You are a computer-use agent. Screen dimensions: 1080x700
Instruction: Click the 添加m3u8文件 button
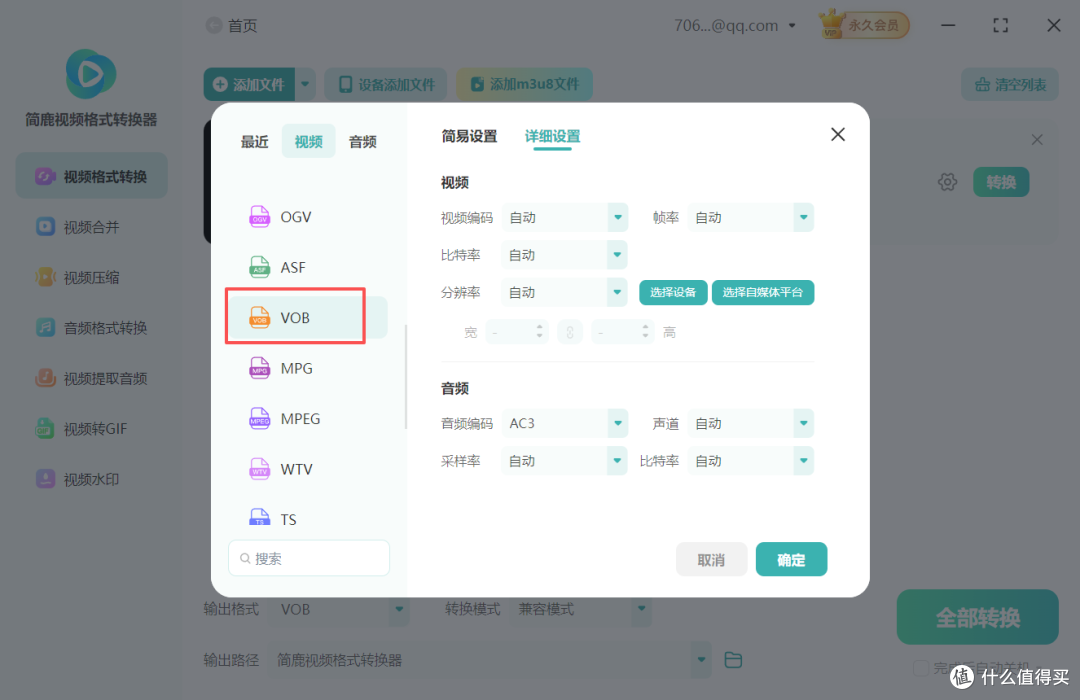tap(524, 85)
